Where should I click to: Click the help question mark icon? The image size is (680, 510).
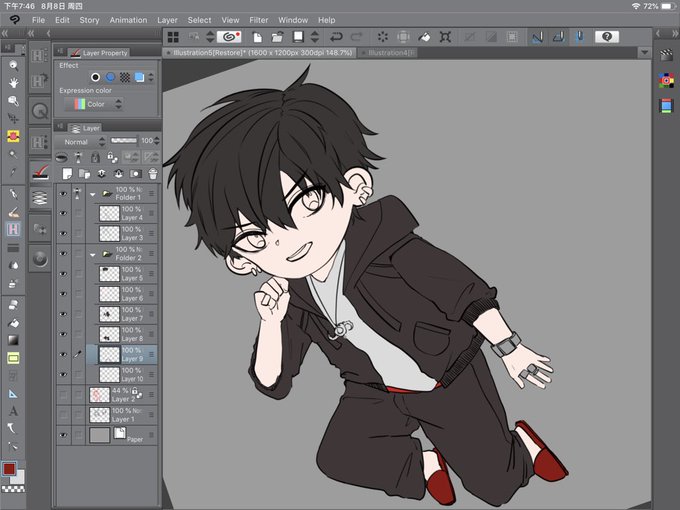607,37
